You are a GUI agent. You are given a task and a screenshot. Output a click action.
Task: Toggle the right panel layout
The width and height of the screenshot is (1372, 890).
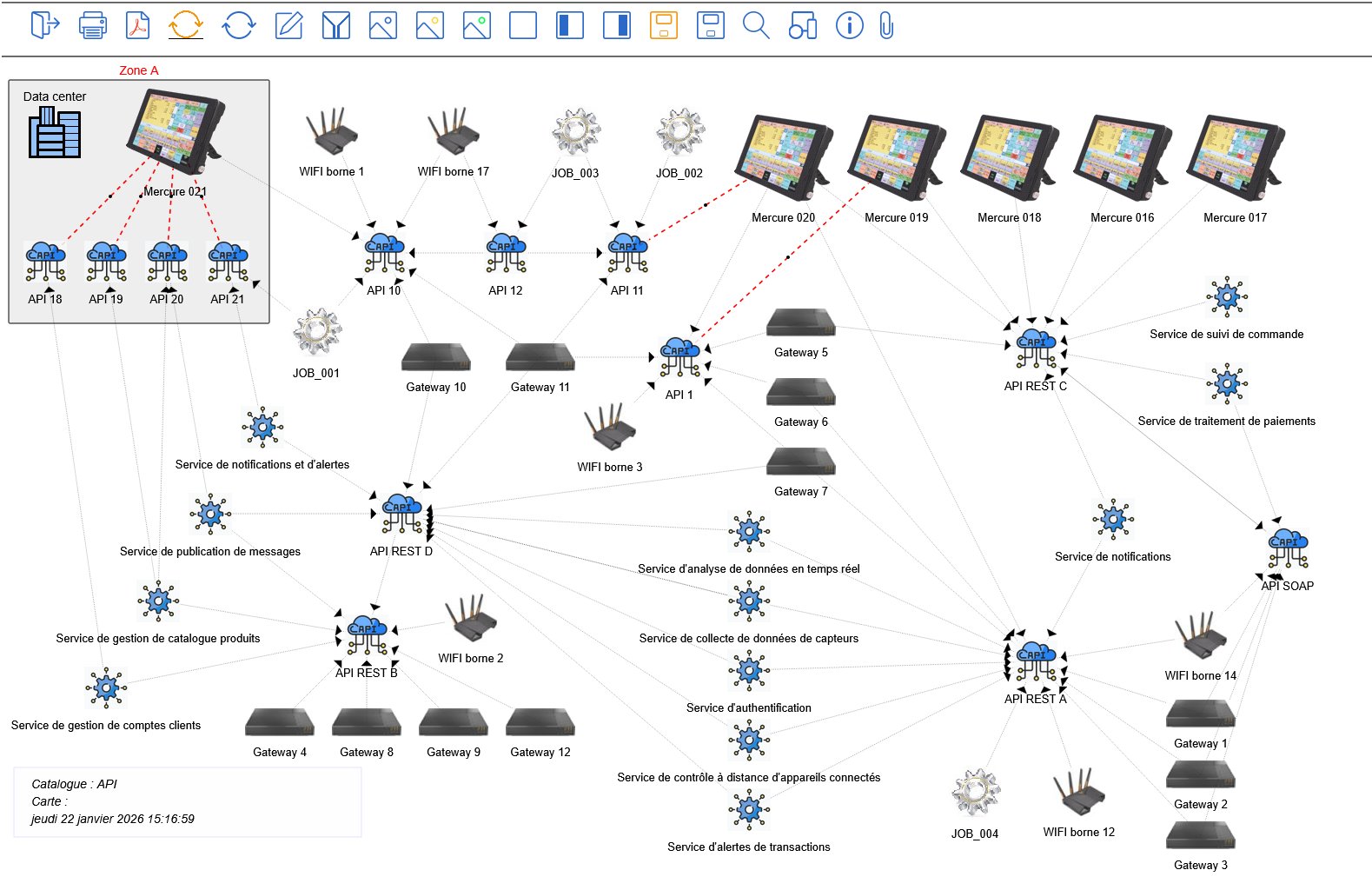pyautogui.click(x=617, y=25)
